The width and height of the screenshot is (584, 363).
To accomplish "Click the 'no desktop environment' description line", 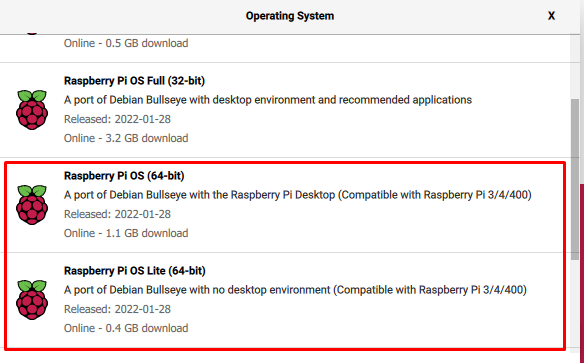I will (x=295, y=290).
